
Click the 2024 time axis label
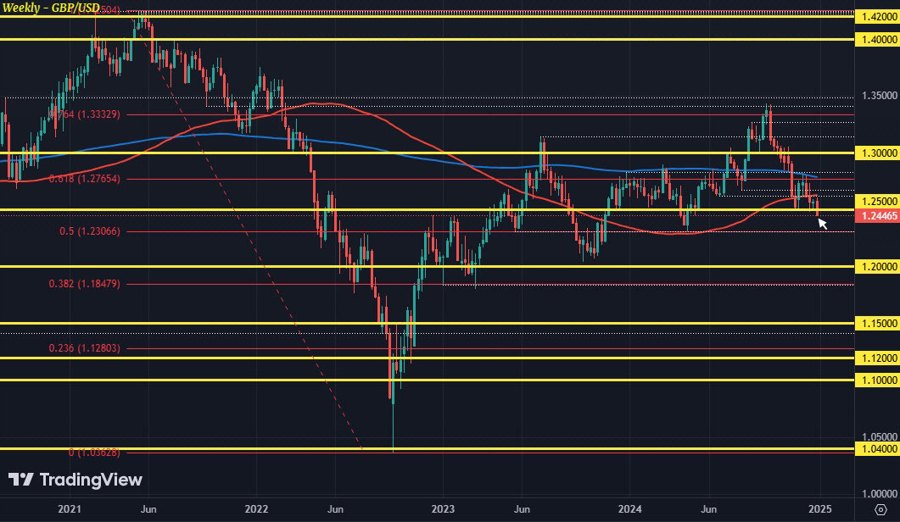[630, 509]
